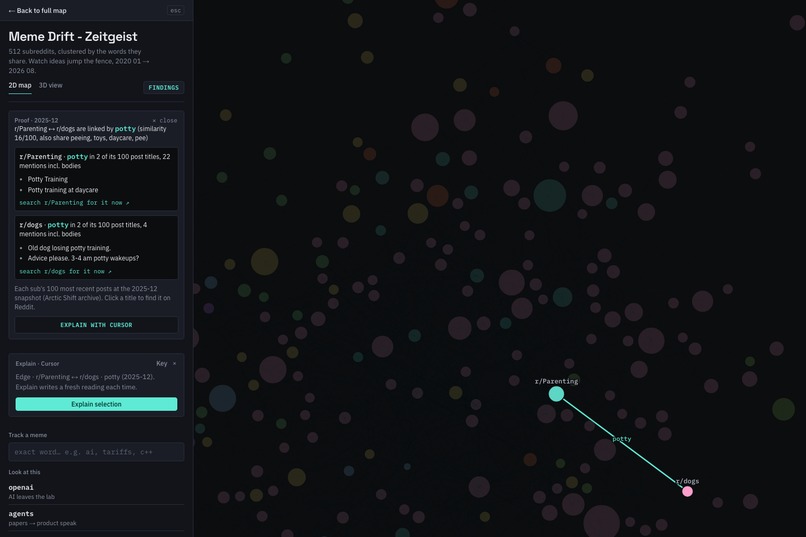Open the FINDINGS panel
The width and height of the screenshot is (806, 537).
click(163, 87)
